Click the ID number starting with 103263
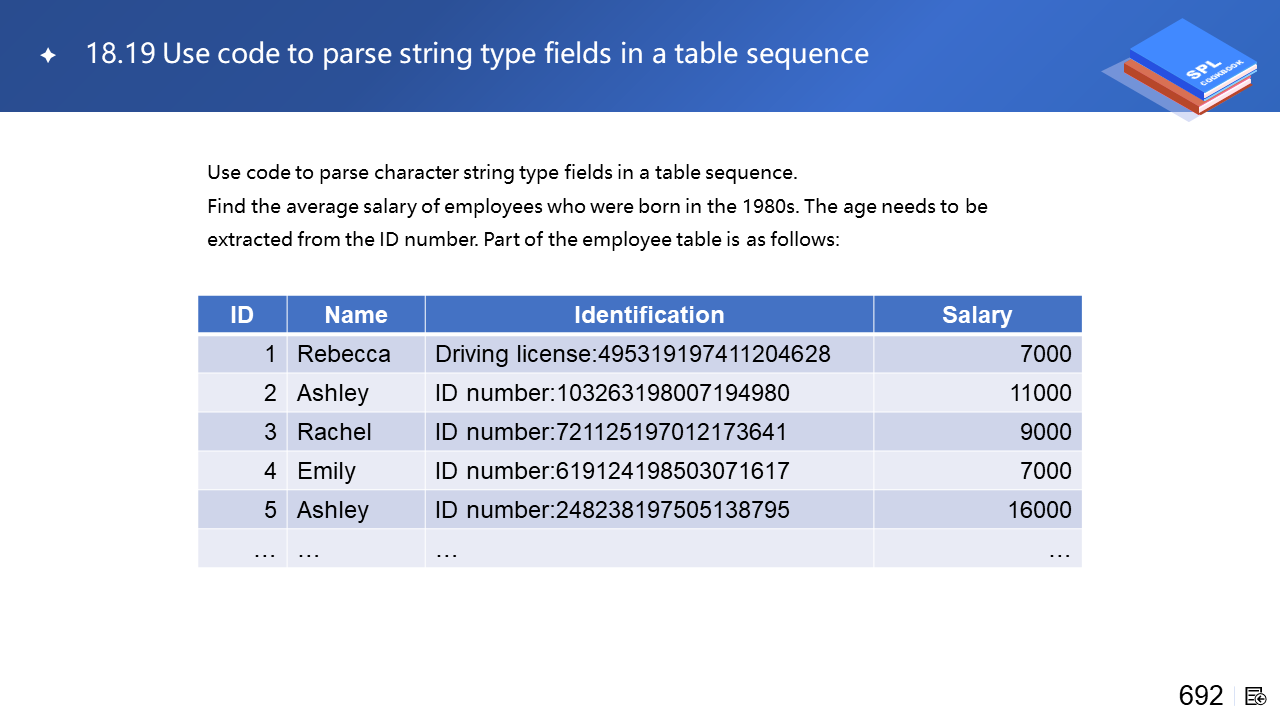Viewport: 1280px width, 720px height. (x=612, y=393)
